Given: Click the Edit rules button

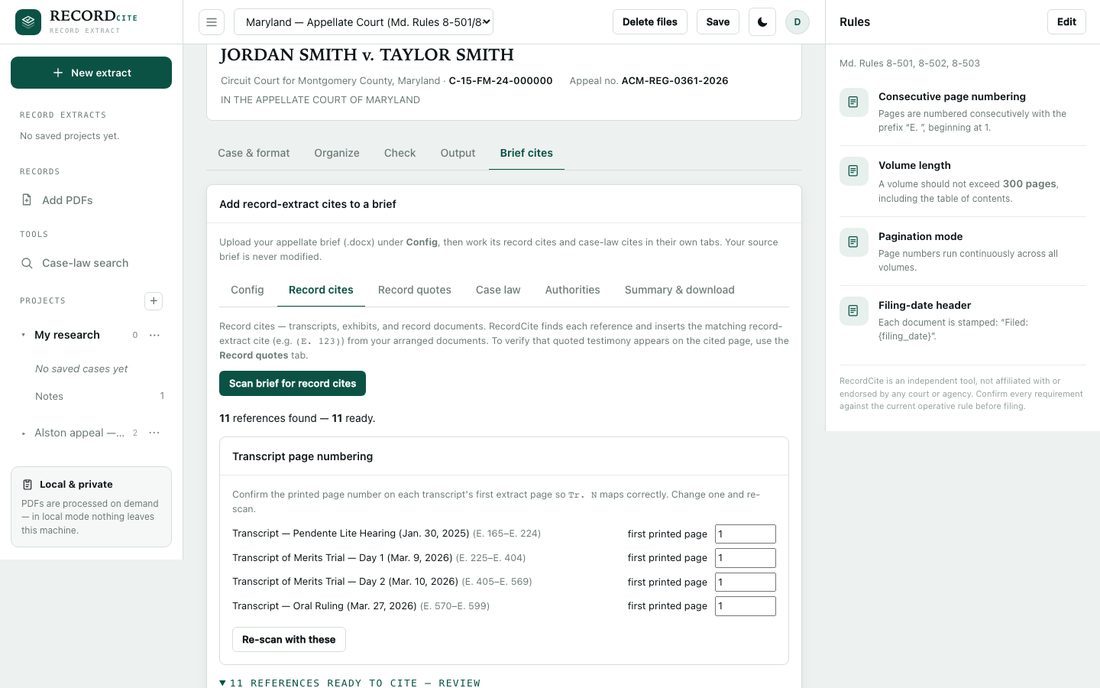Looking at the screenshot, I should coord(1066,22).
